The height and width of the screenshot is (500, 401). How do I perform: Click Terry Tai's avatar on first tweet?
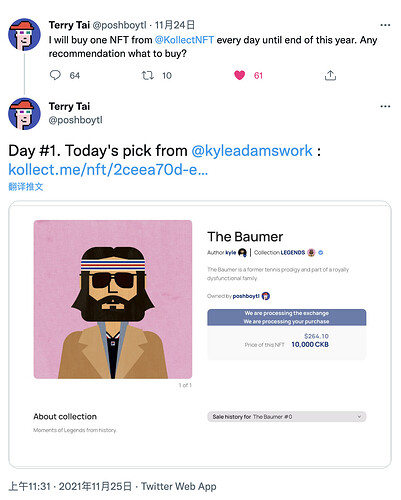24,34
